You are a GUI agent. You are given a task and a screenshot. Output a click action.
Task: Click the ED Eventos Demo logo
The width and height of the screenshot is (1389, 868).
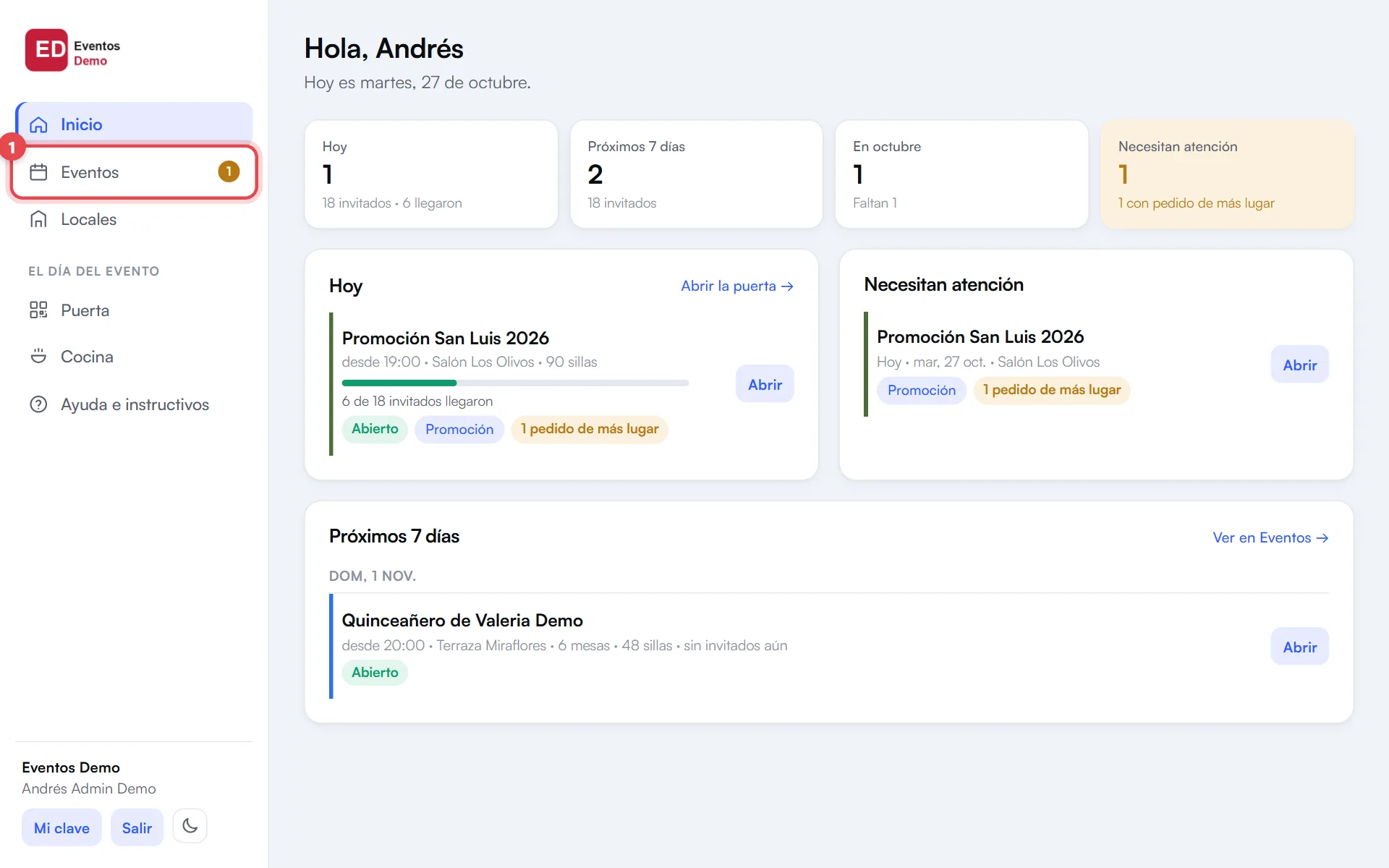[x=72, y=51]
